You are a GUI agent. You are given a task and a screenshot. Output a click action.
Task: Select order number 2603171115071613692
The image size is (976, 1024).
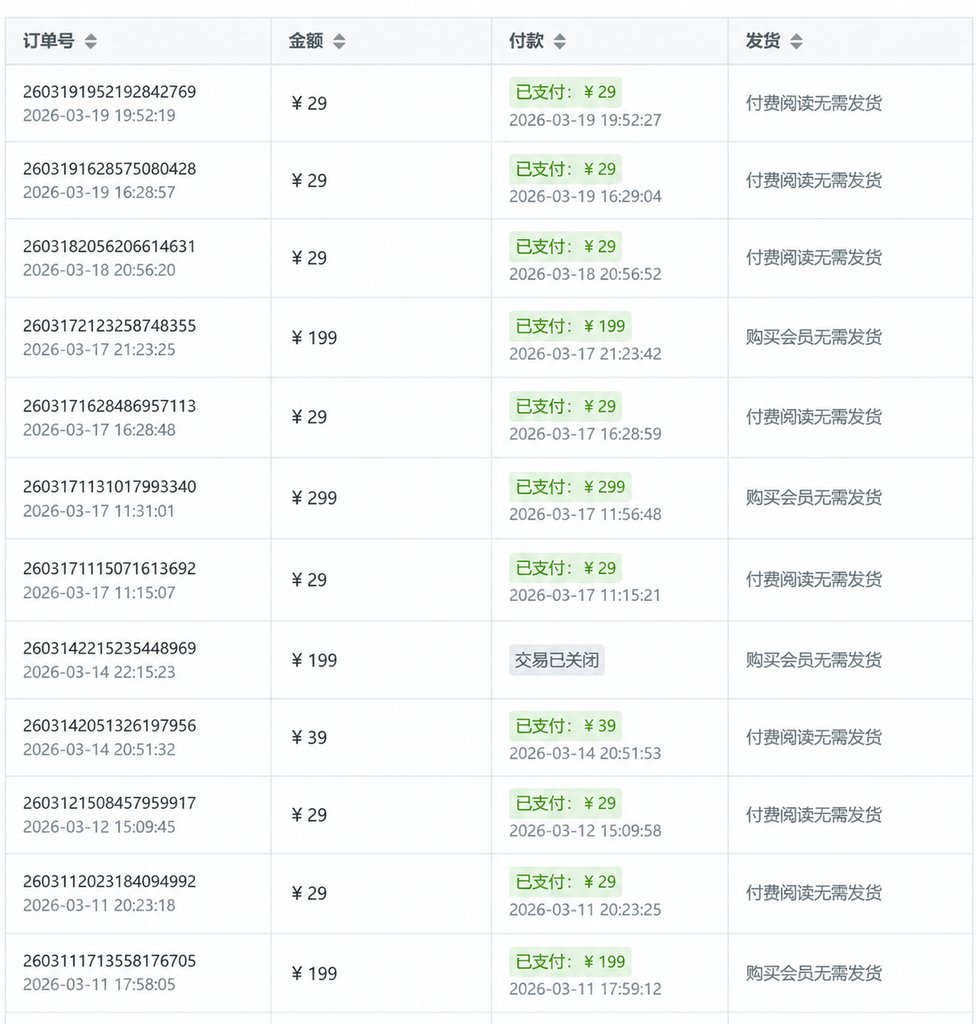pyautogui.click(x=109, y=568)
